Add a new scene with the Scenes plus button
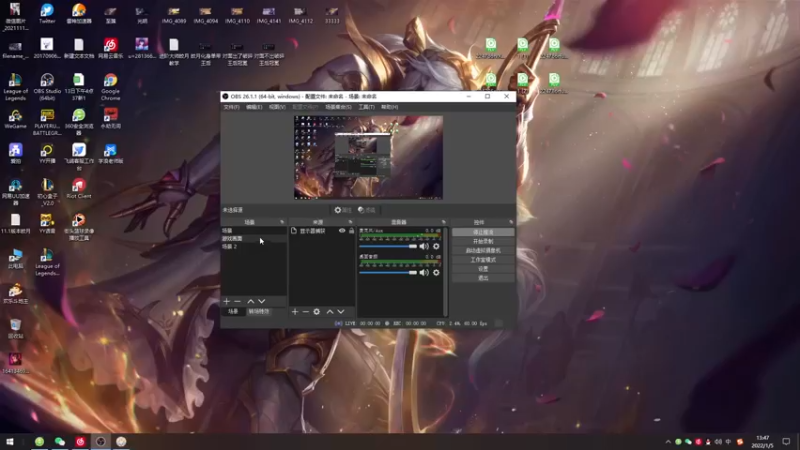Viewport: 800px width, 450px height. point(227,302)
